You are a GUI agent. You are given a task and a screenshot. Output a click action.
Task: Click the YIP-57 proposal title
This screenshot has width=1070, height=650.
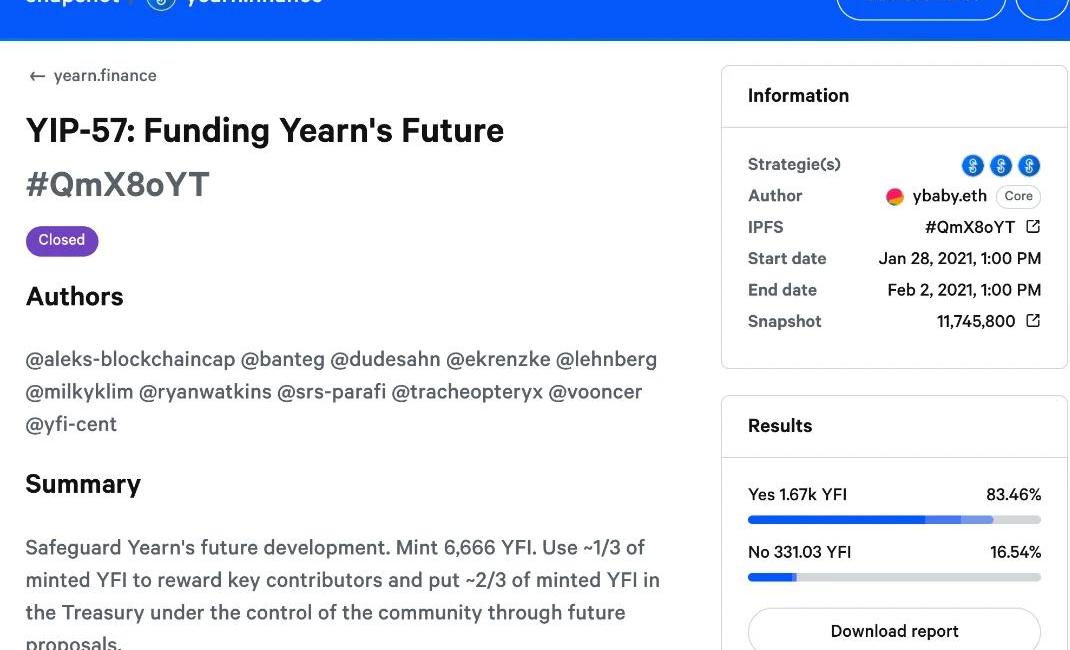pos(265,131)
